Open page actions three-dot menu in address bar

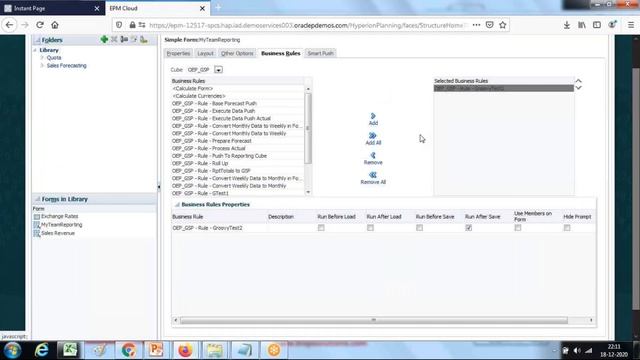(x=476, y=25)
